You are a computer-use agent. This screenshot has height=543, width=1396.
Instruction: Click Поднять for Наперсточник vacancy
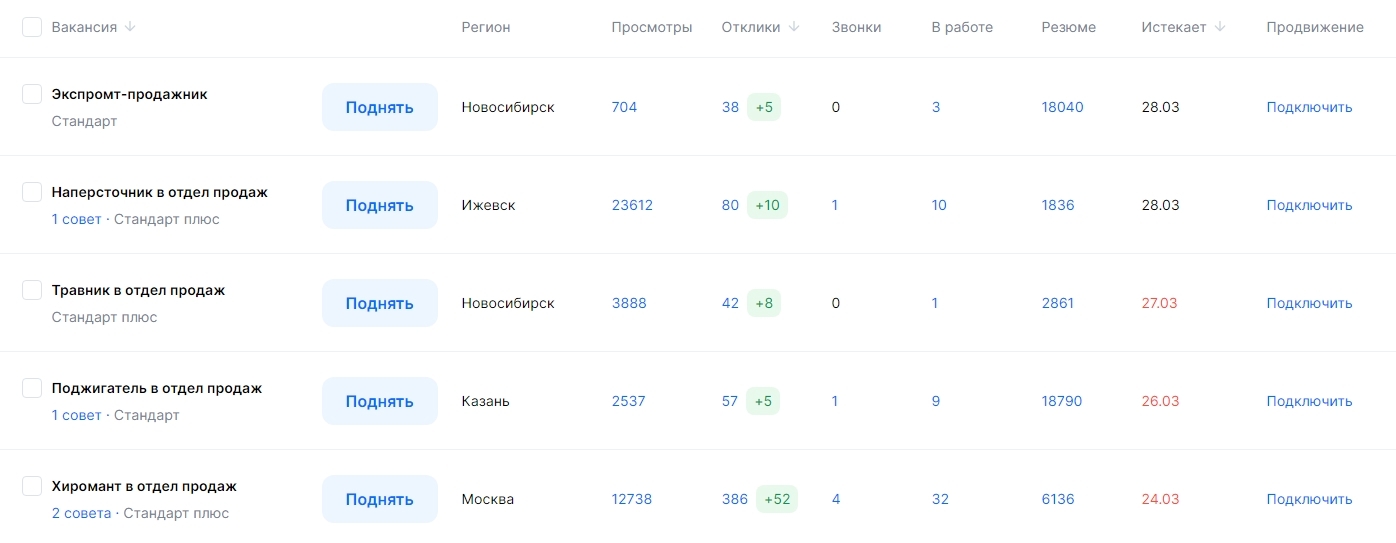point(380,205)
